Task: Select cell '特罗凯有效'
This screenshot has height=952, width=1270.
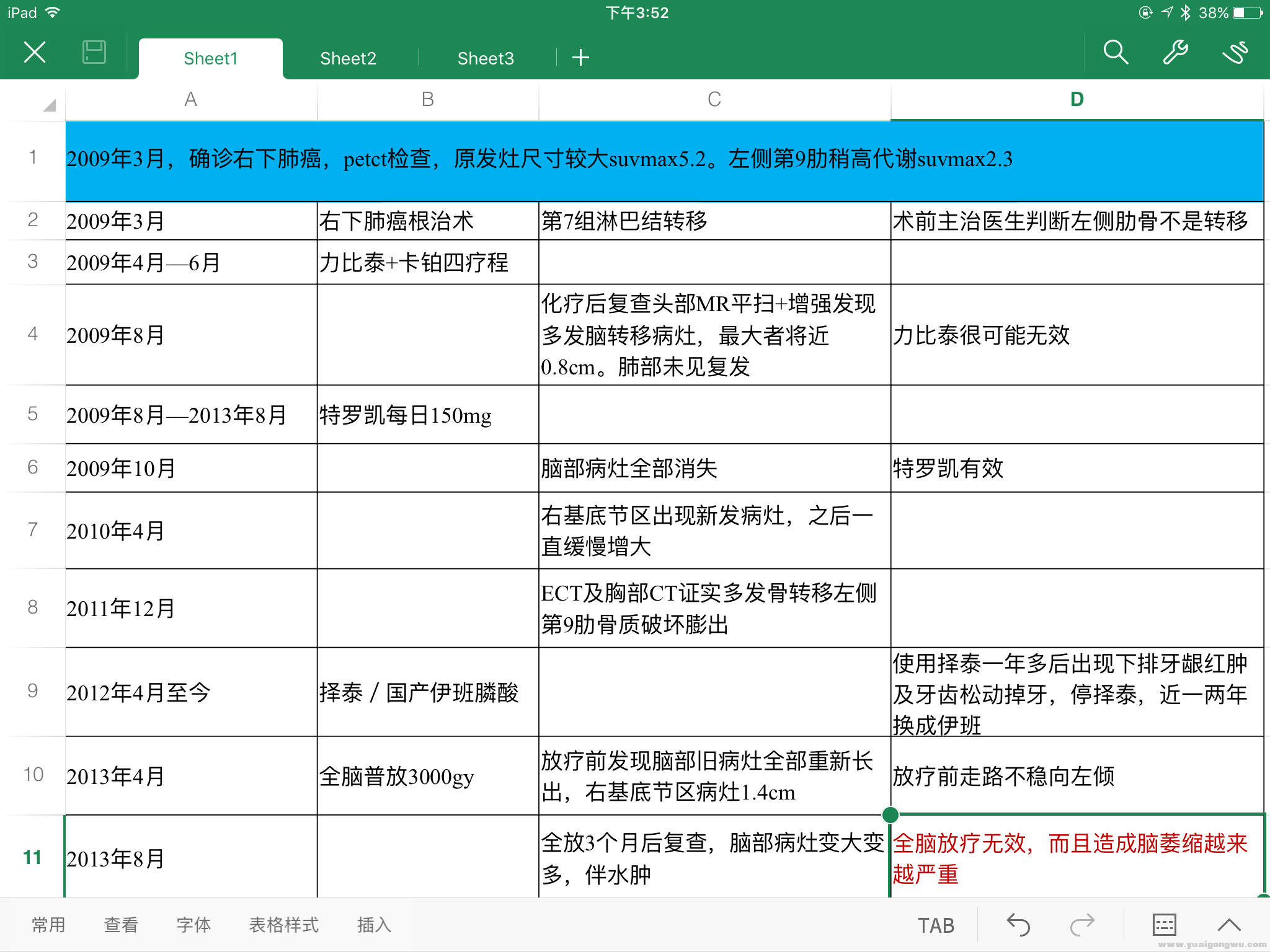Action: pos(1077,468)
